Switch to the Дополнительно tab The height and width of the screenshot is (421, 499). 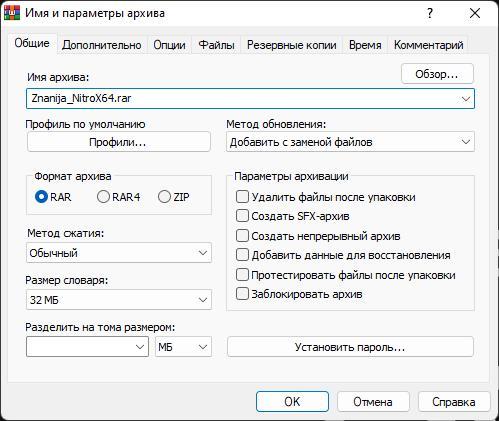(x=102, y=45)
